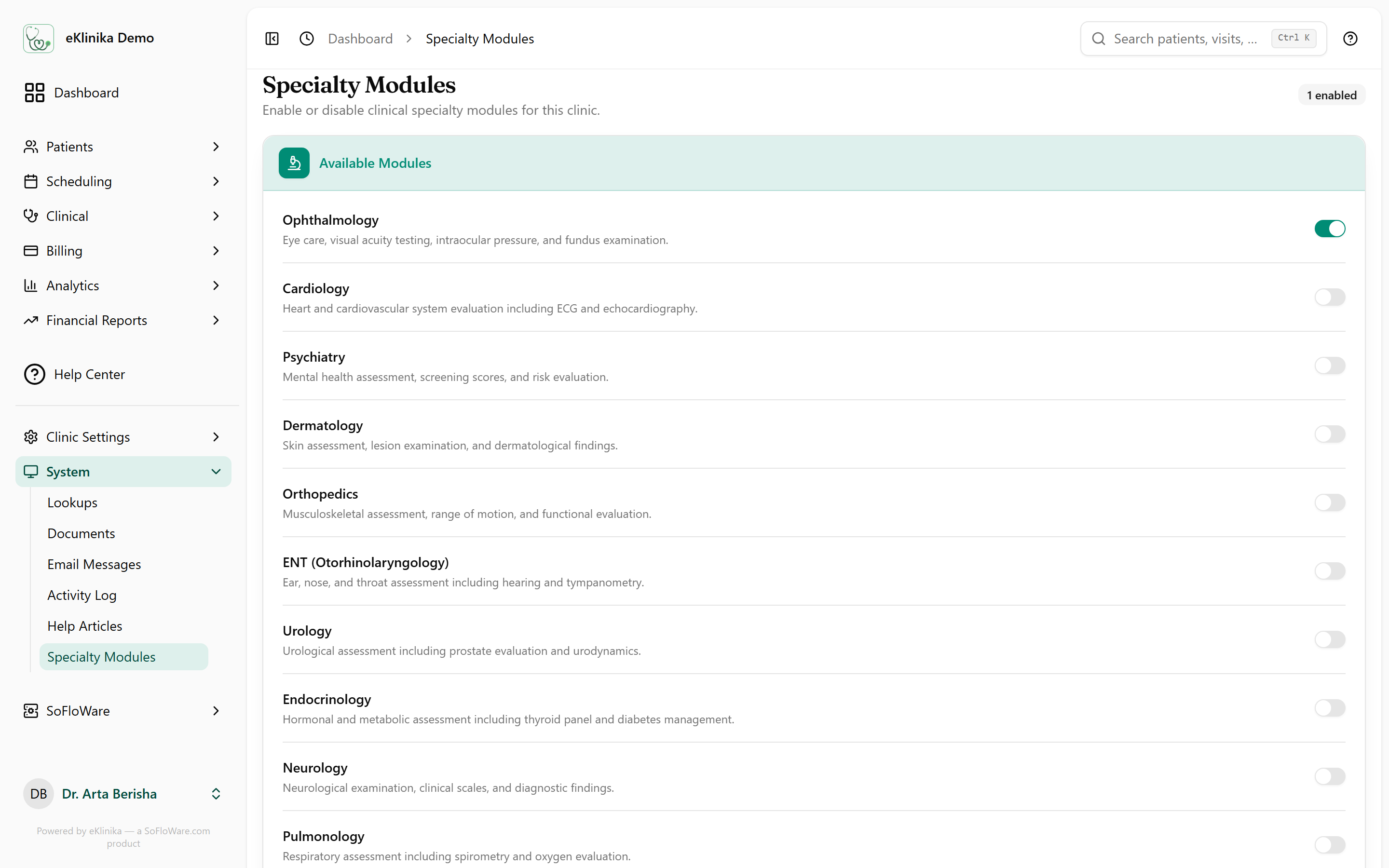This screenshot has height=868, width=1389.
Task: Click the Analytics bar chart icon
Action: coord(31,285)
